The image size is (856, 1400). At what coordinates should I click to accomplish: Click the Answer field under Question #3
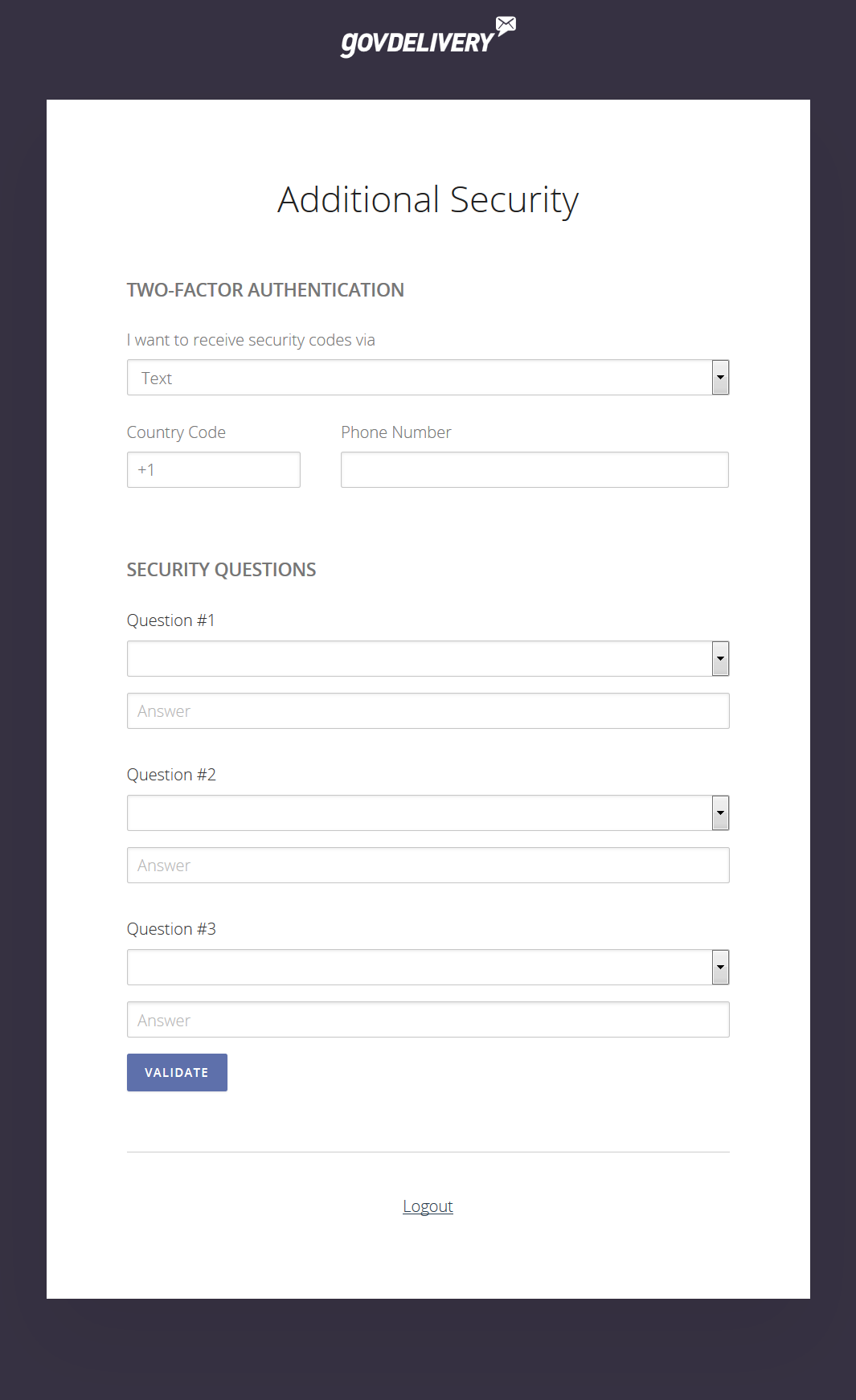pos(428,1019)
